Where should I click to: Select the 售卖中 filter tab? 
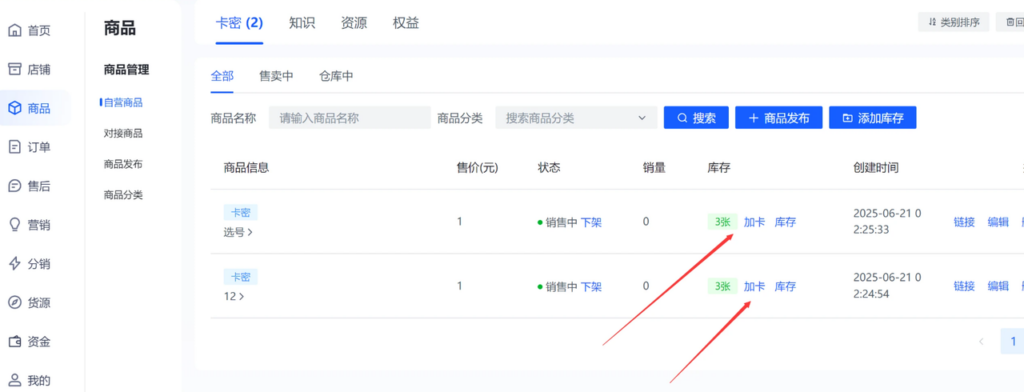click(x=276, y=76)
